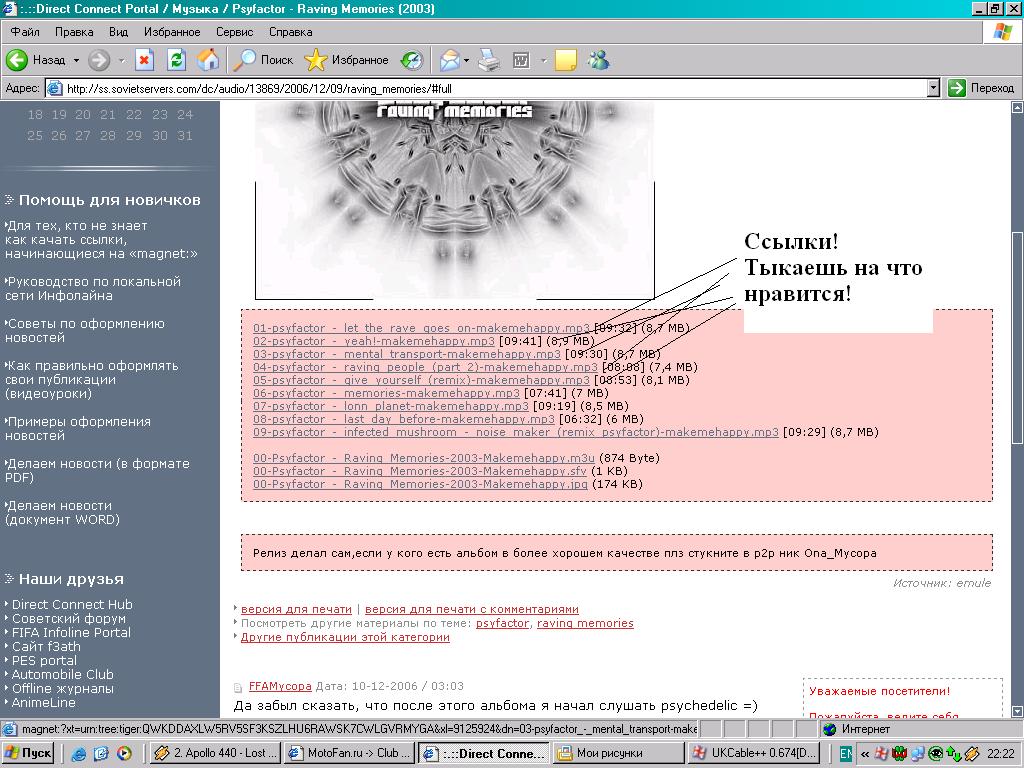Viewport: 1024px width, 768px height.
Task: Open raving memories topic tag link
Action: point(585,623)
